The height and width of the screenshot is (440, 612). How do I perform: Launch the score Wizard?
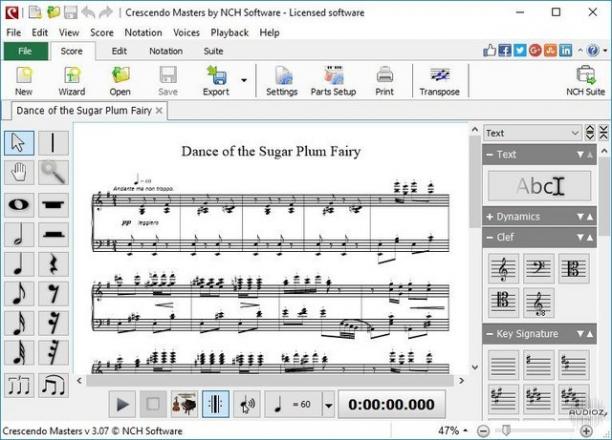(x=72, y=81)
